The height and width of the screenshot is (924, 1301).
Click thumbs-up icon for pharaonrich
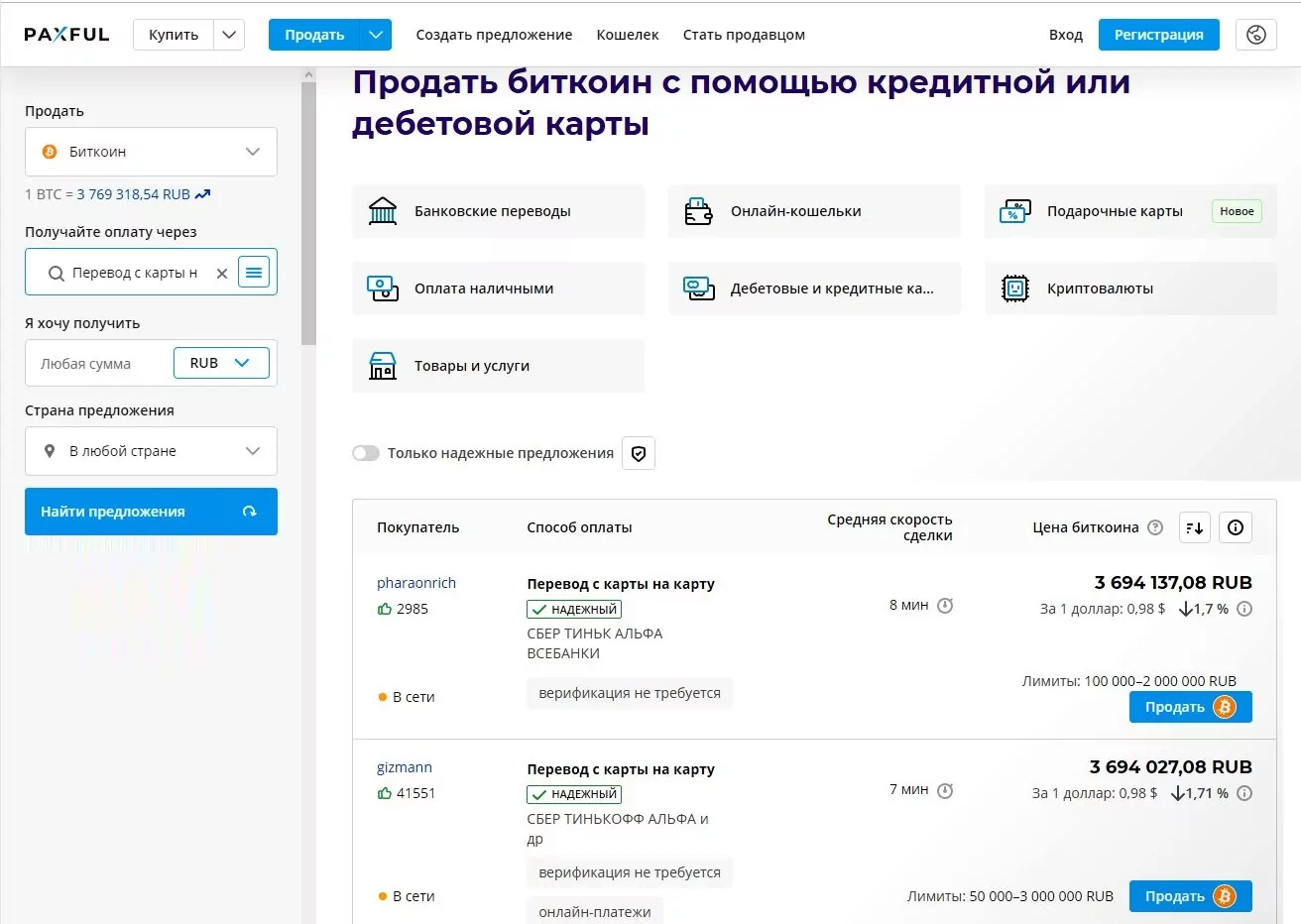[x=385, y=609]
